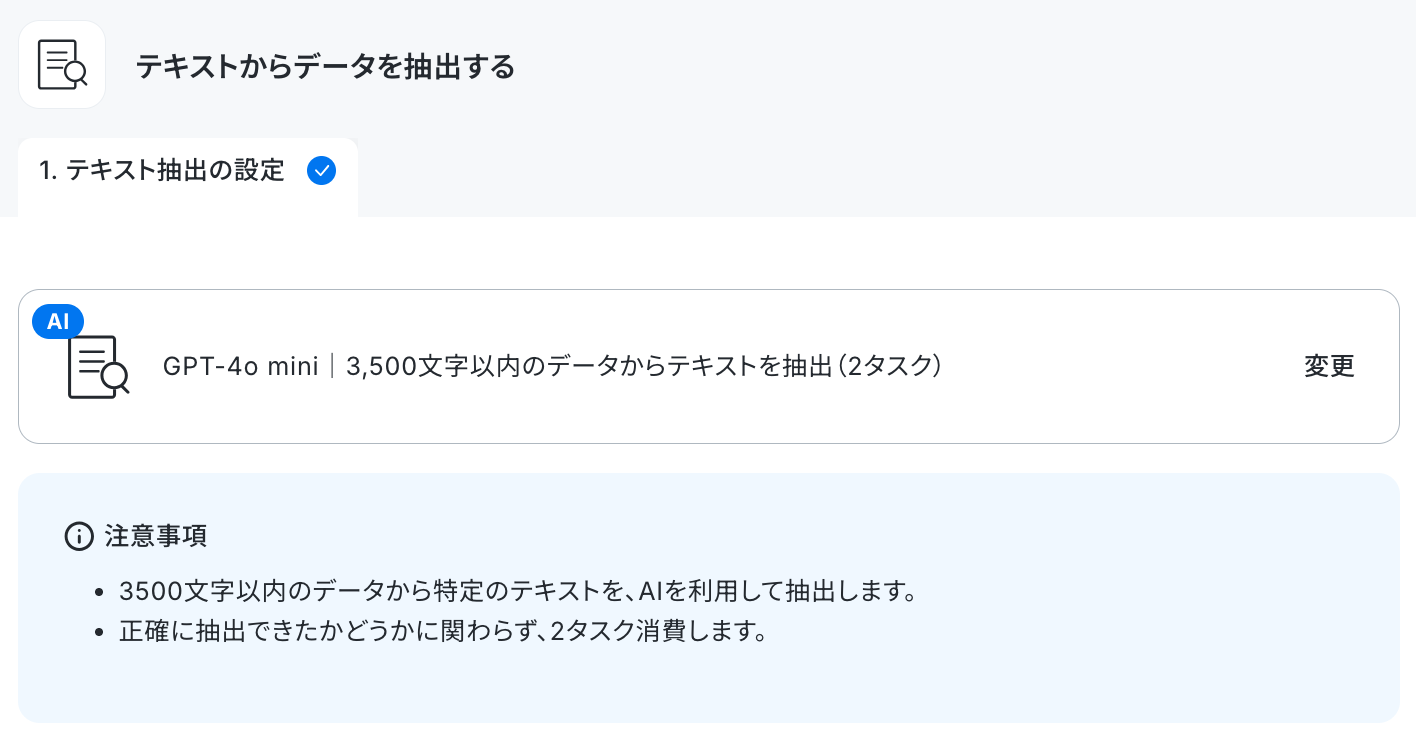1416x744 pixels.
Task: Click the document-search icon in the page header
Action: point(62,65)
